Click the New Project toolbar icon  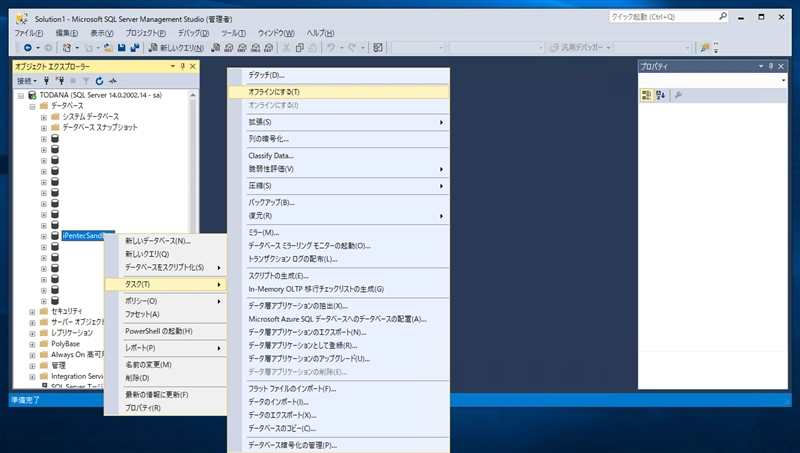(66, 47)
